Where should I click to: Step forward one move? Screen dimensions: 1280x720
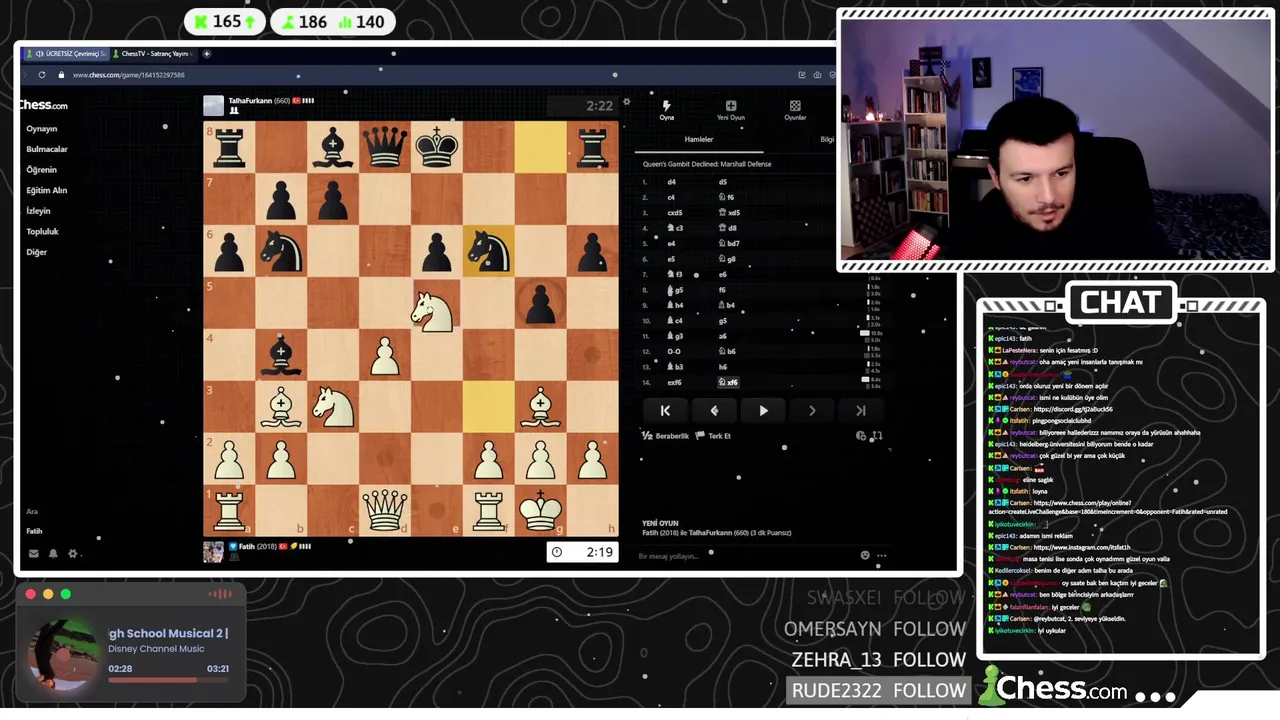click(x=812, y=410)
